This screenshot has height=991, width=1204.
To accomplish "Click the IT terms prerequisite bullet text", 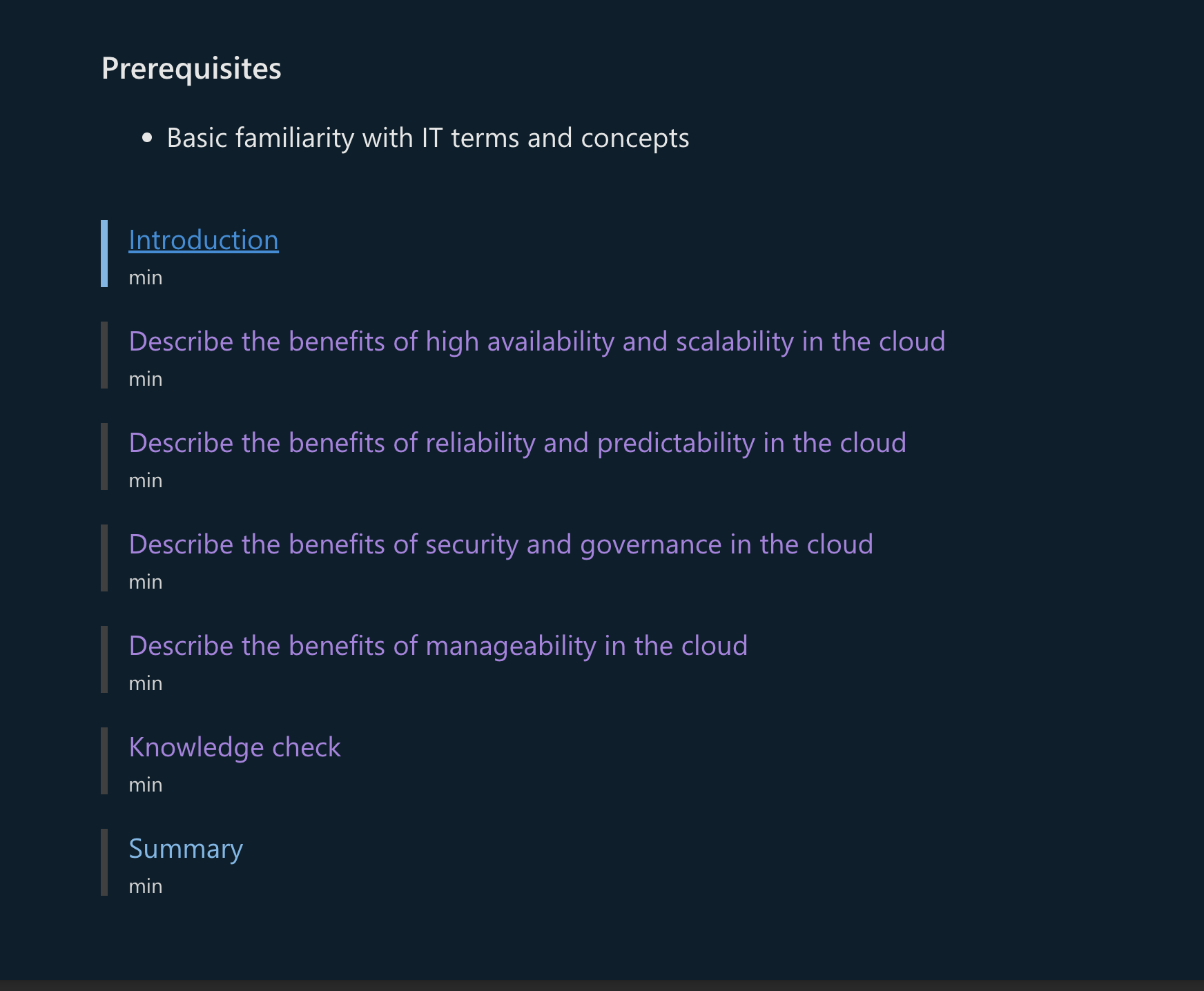I will [427, 138].
